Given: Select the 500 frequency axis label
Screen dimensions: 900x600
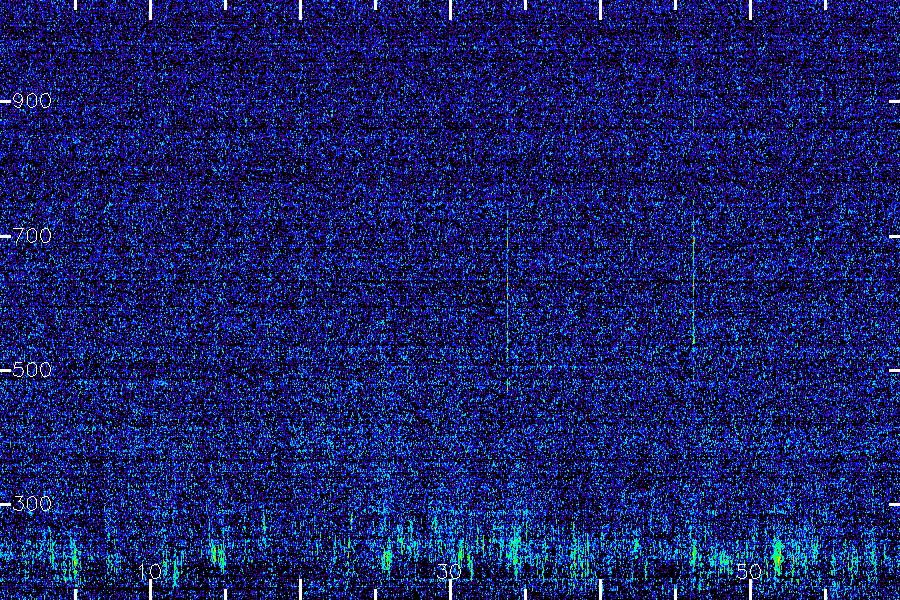Looking at the screenshot, I should 32,369.
